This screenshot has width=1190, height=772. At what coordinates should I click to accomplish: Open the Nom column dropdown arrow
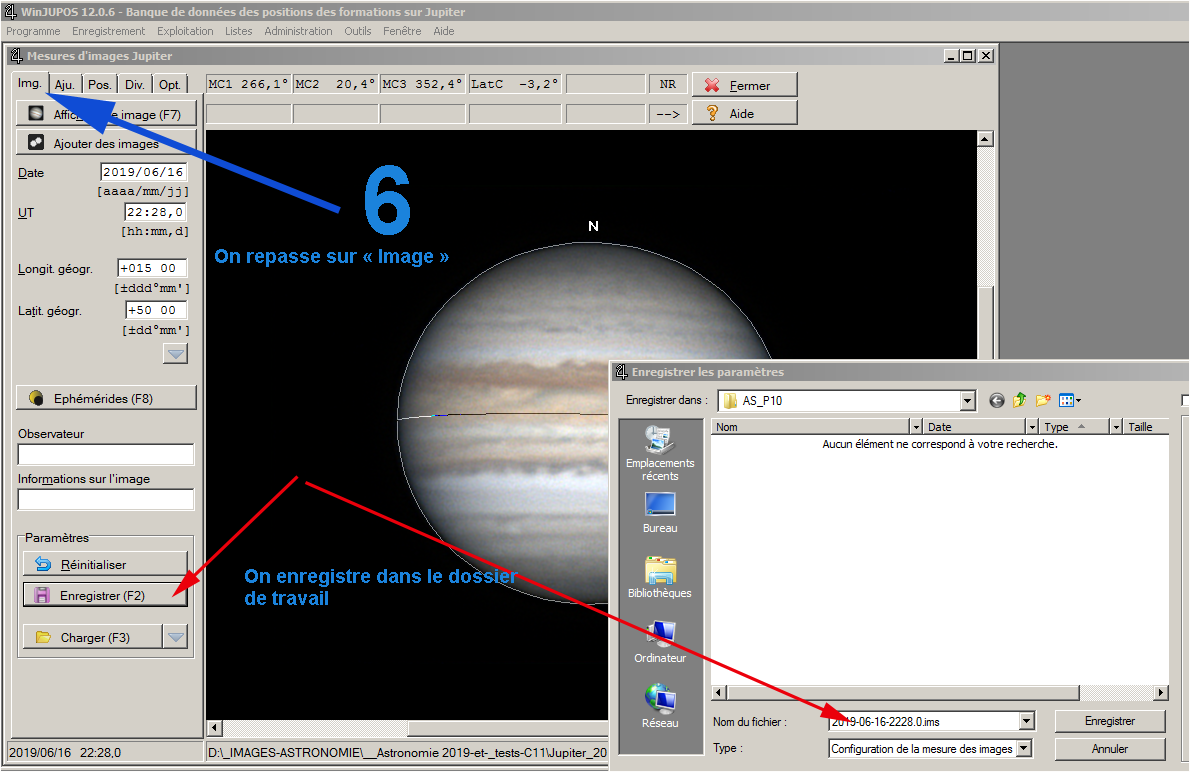point(916,427)
